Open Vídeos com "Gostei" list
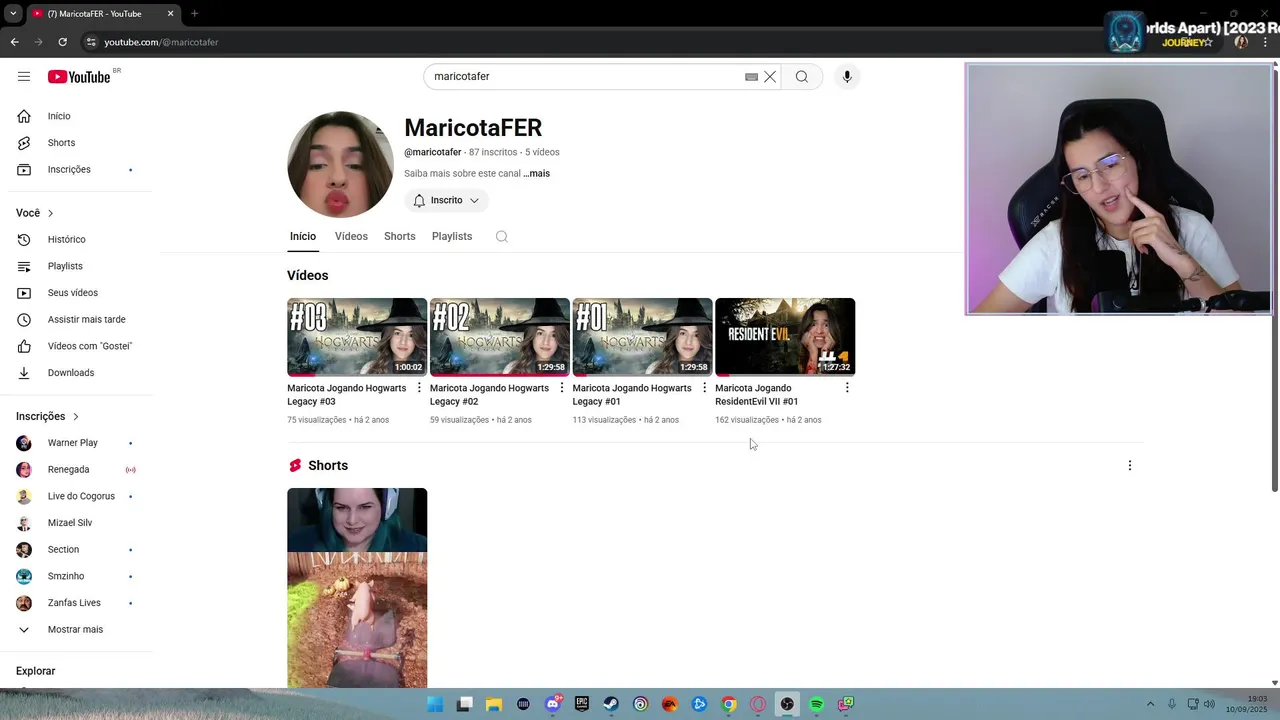 [x=76, y=346]
